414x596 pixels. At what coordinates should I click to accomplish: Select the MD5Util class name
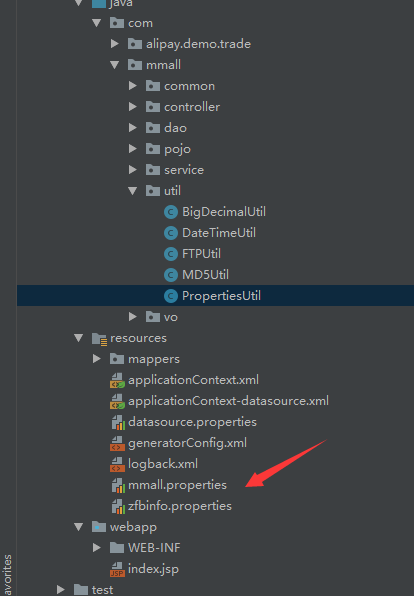click(x=205, y=275)
